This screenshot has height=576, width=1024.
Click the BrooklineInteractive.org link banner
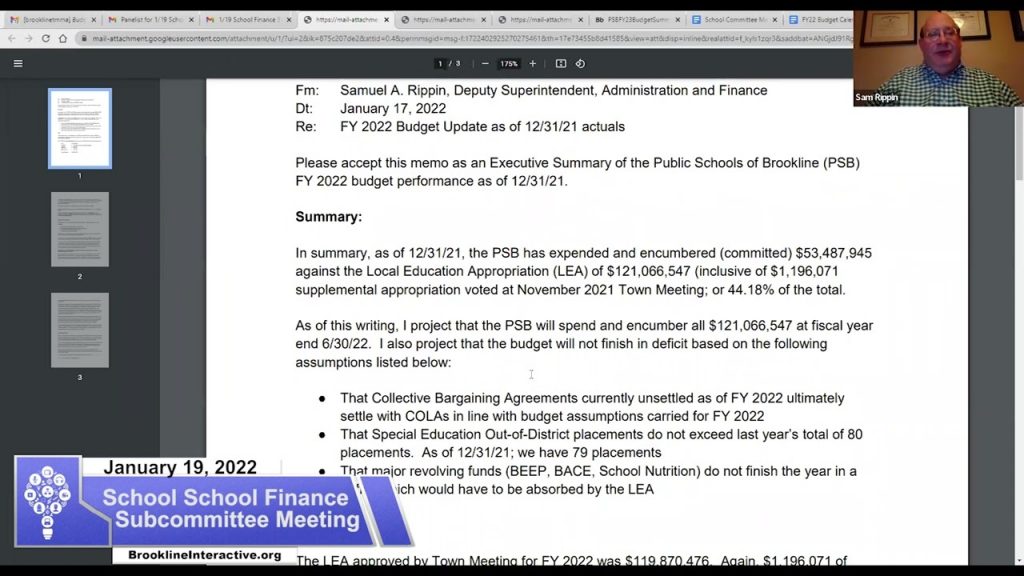tap(204, 555)
